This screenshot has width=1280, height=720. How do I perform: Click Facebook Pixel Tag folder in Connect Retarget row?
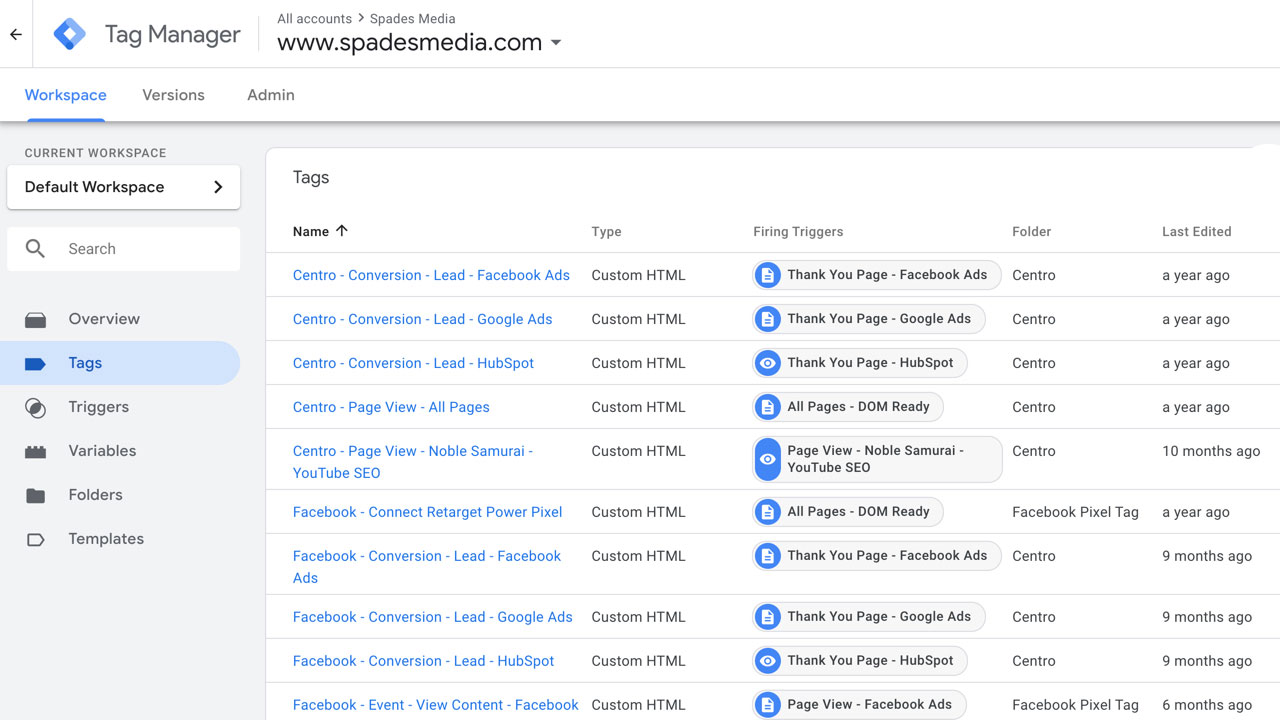click(x=1075, y=512)
